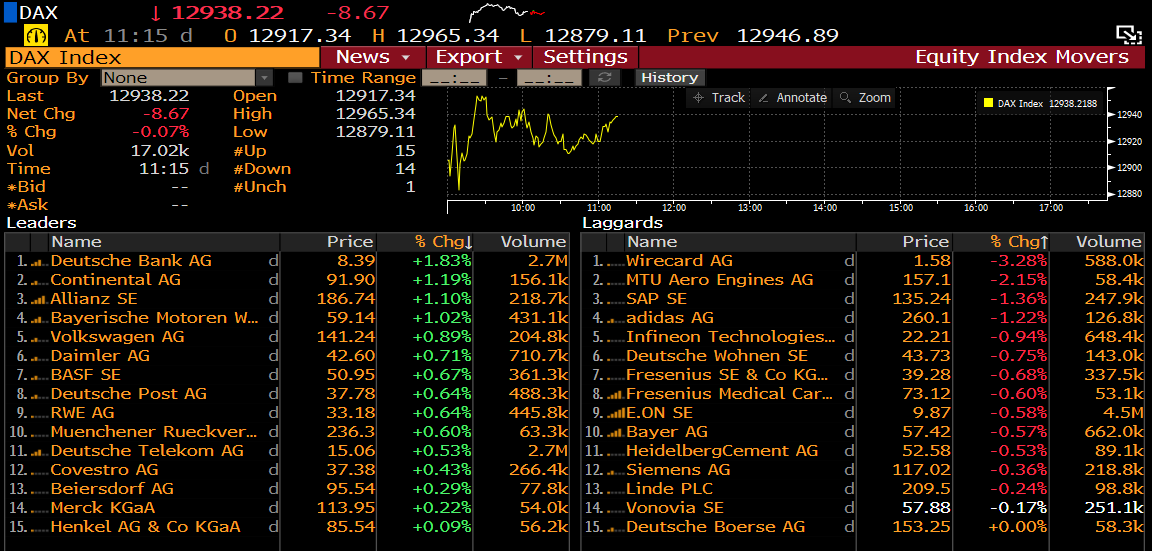Select Covestro AG in Leaders list
Screen dimensions: 1152x551
pos(104,470)
